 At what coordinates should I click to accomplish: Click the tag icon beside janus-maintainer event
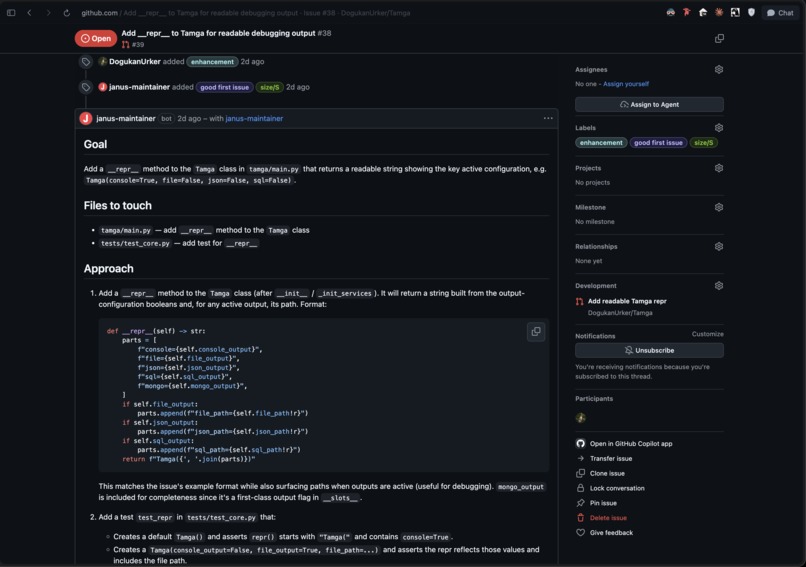click(86, 87)
